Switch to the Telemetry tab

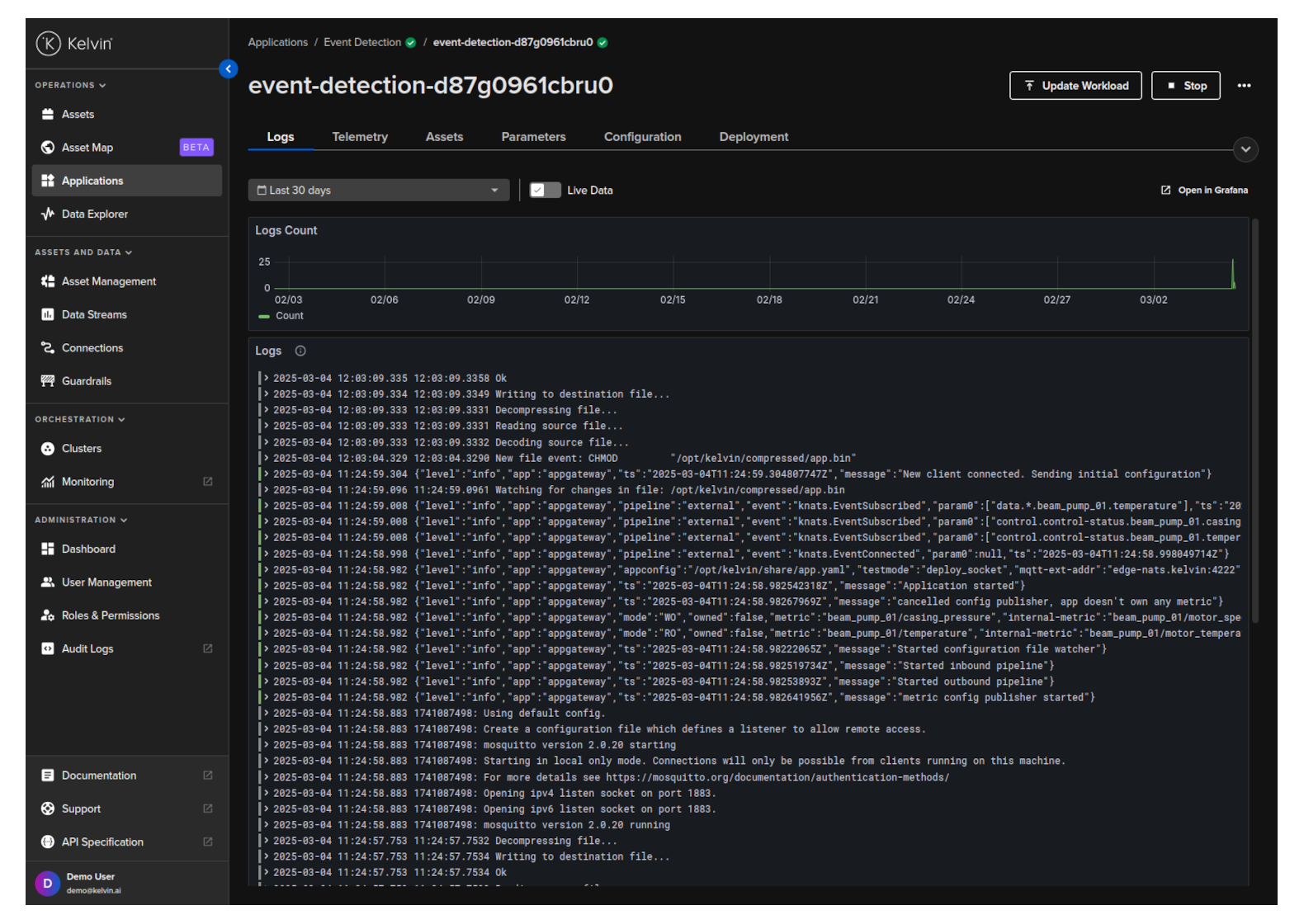coord(360,137)
